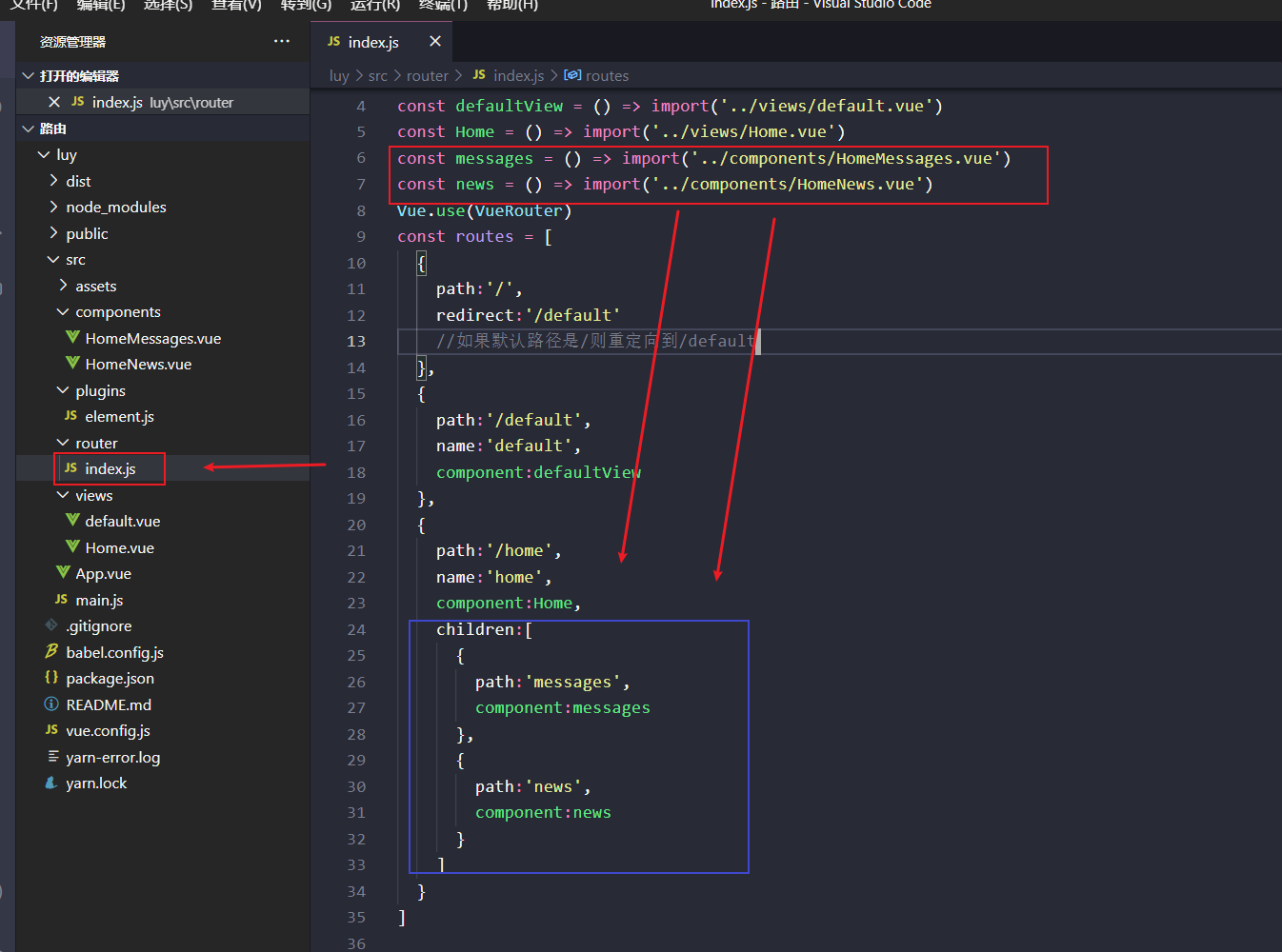Click the luy breadcrumb segment
The width and height of the screenshot is (1282, 952).
coord(339,75)
